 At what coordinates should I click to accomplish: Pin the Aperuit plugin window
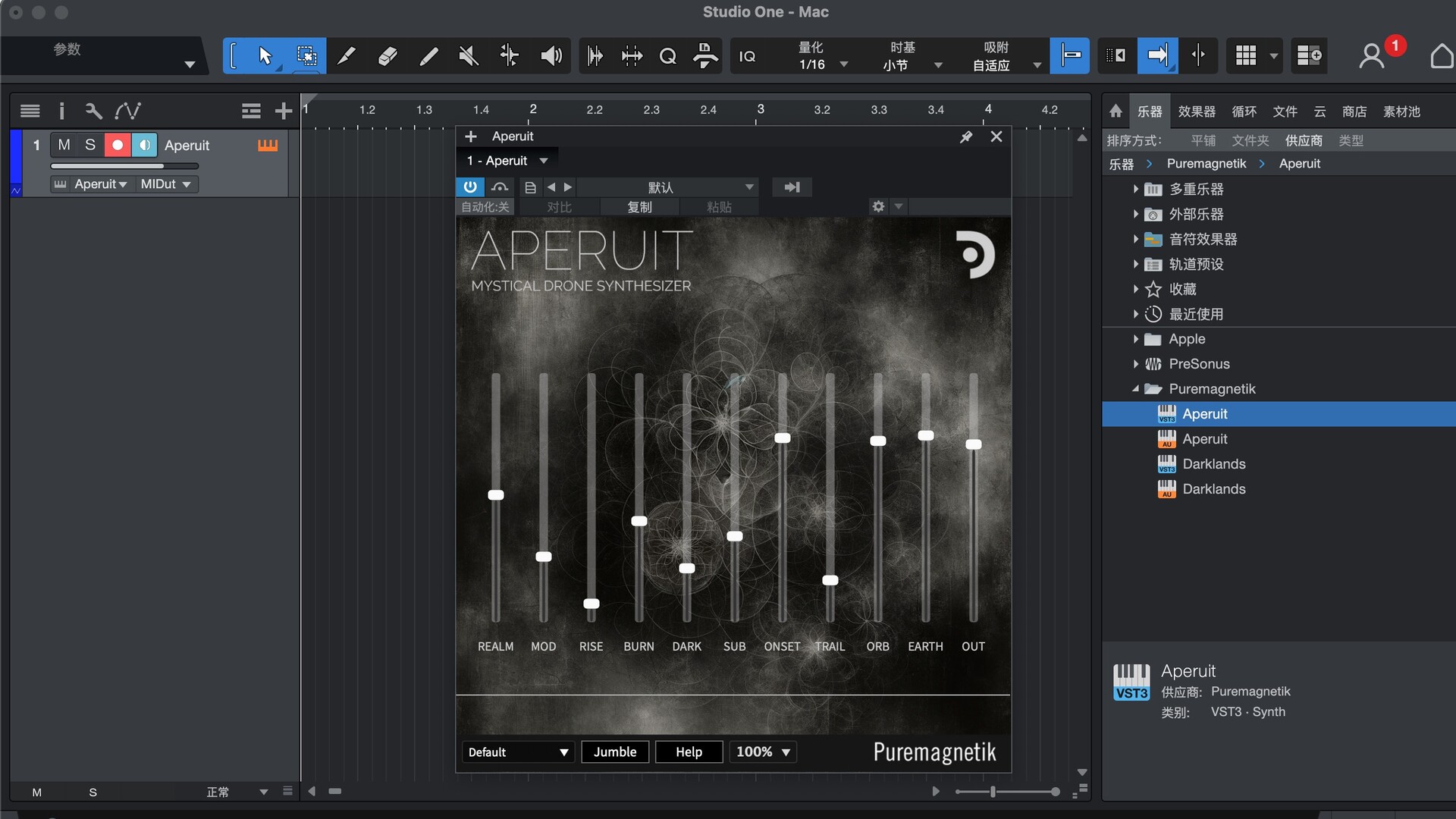966,136
